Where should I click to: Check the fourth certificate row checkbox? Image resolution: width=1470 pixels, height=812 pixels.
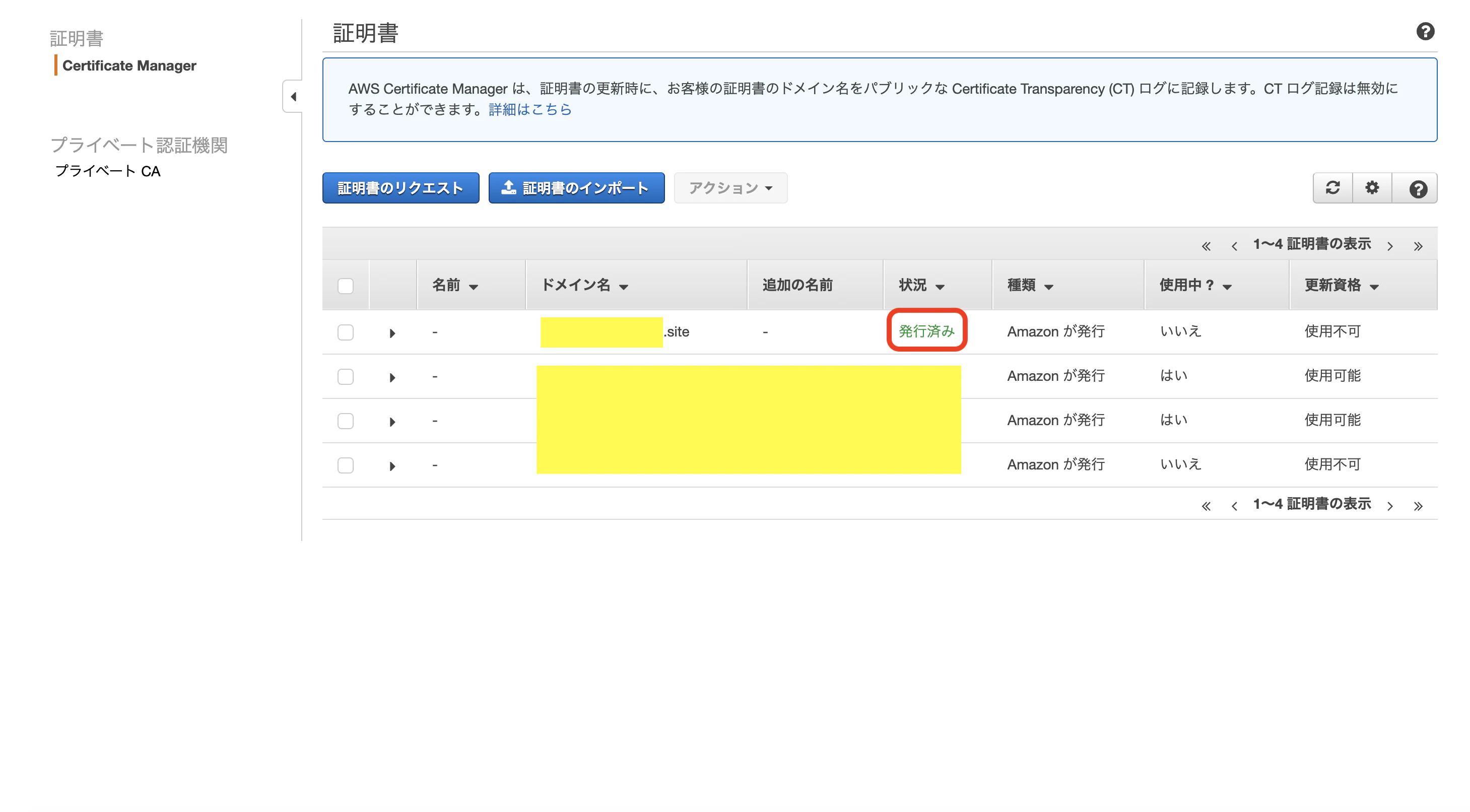pos(345,465)
